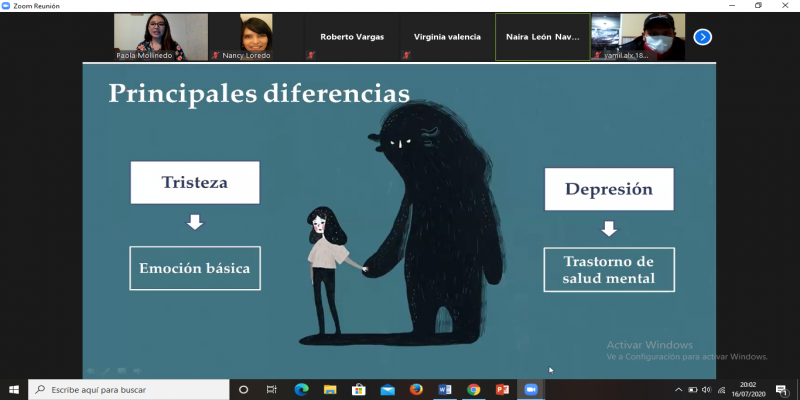This screenshot has height=400, width=800.
Task: Open the clock showing 20:02 16/07/2020
Action: click(748, 390)
